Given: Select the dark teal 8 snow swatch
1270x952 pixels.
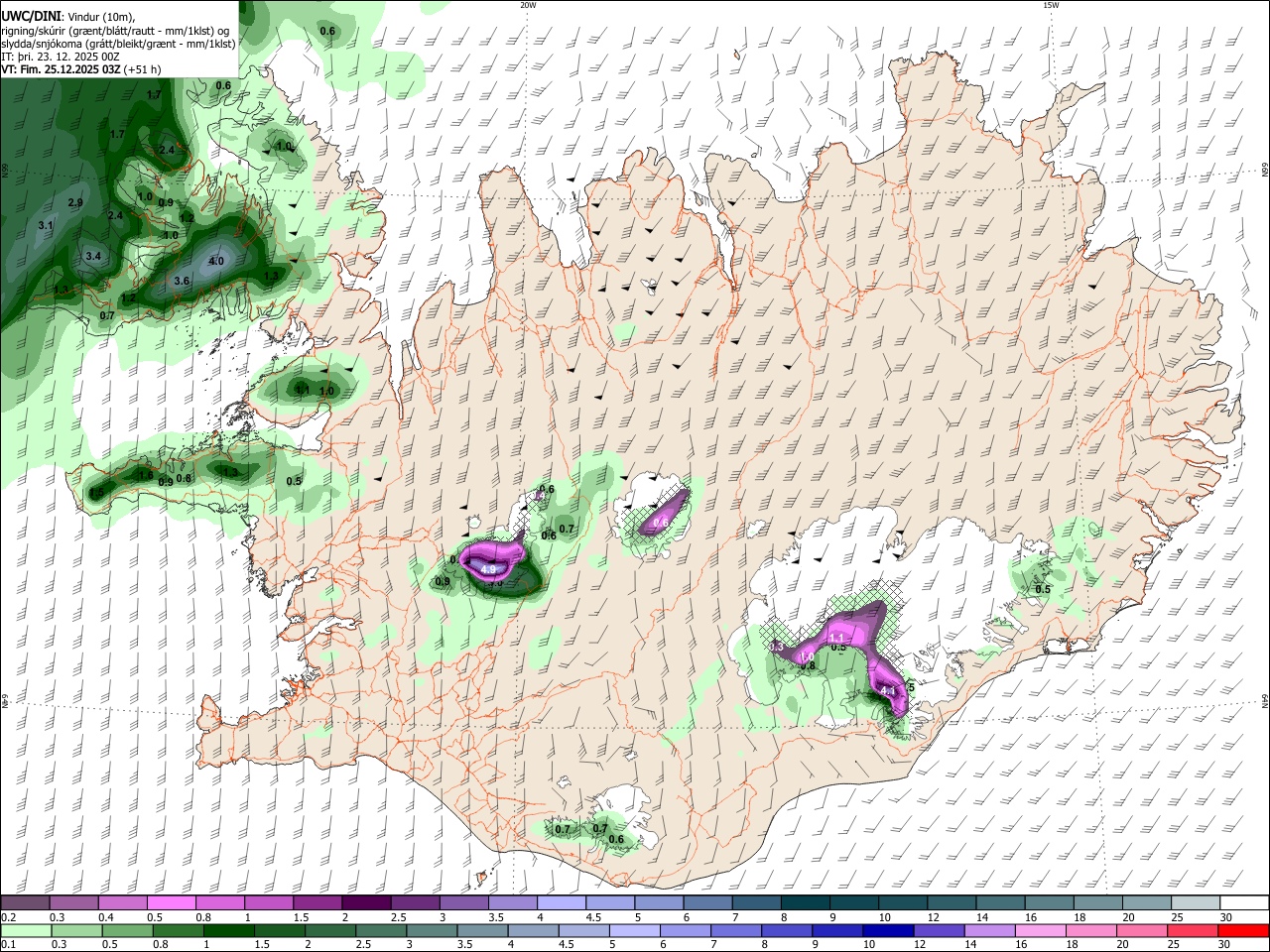Looking at the screenshot, I should (805, 903).
